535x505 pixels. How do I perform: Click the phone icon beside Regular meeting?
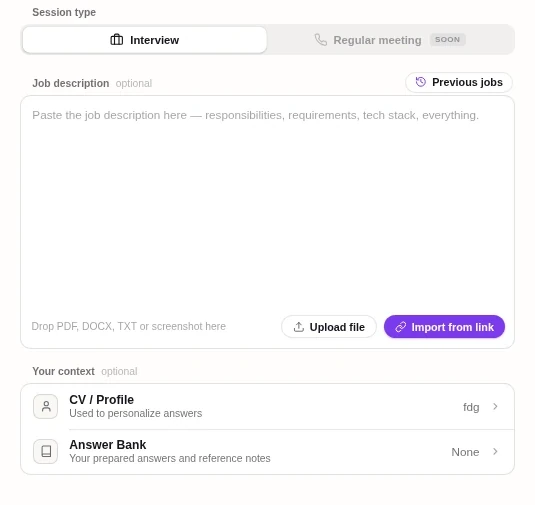320,40
